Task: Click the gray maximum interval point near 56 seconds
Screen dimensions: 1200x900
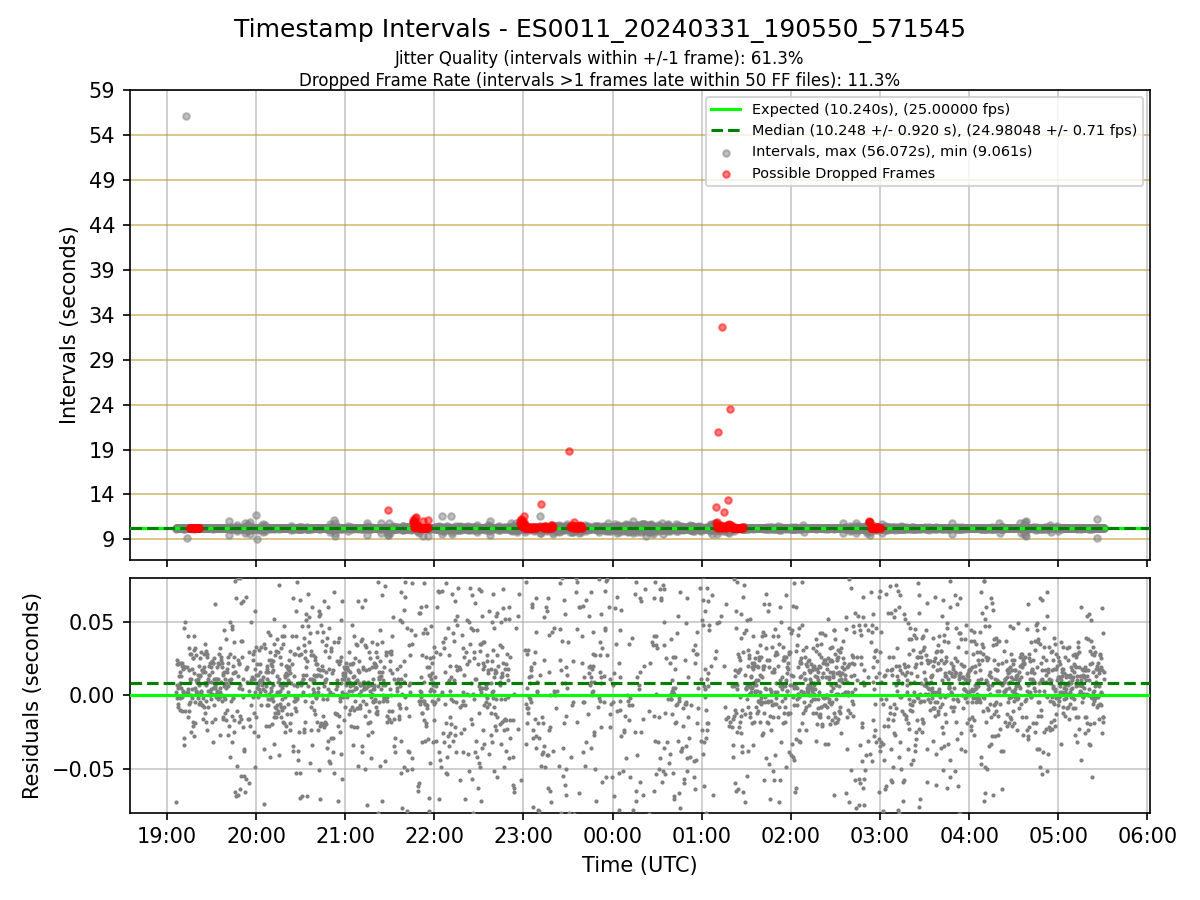Action: 186,117
